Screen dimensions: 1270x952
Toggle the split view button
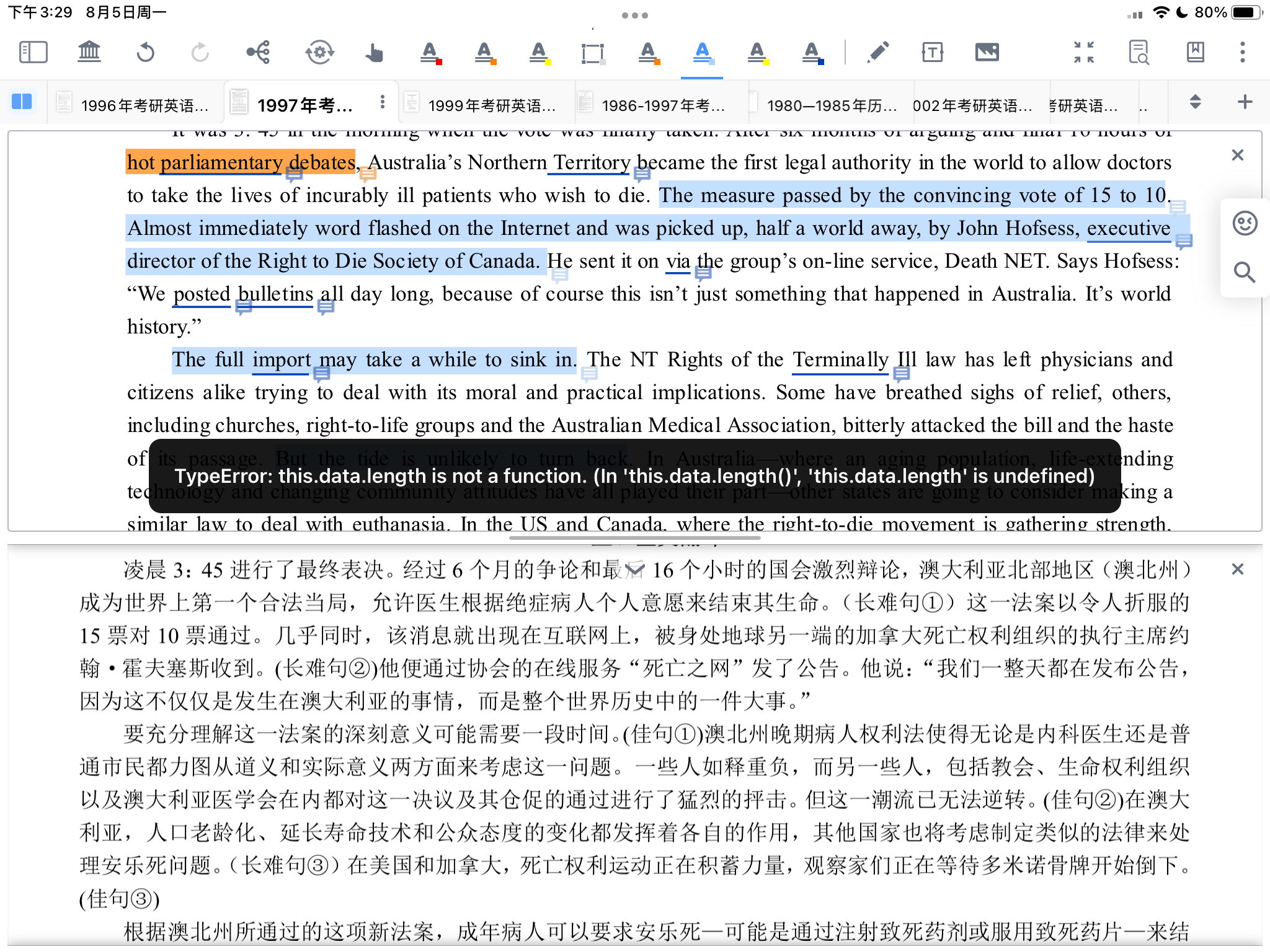pos(22,102)
